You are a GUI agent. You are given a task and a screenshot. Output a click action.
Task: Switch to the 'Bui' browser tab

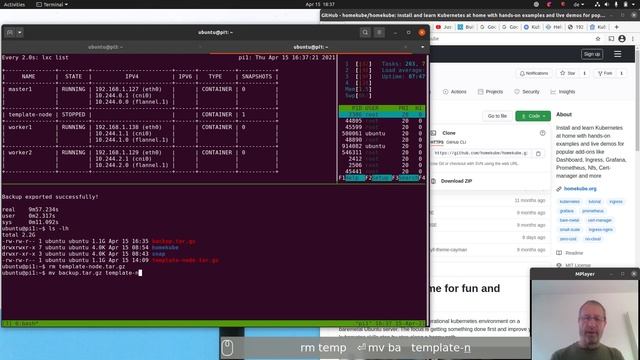tap(465, 27)
